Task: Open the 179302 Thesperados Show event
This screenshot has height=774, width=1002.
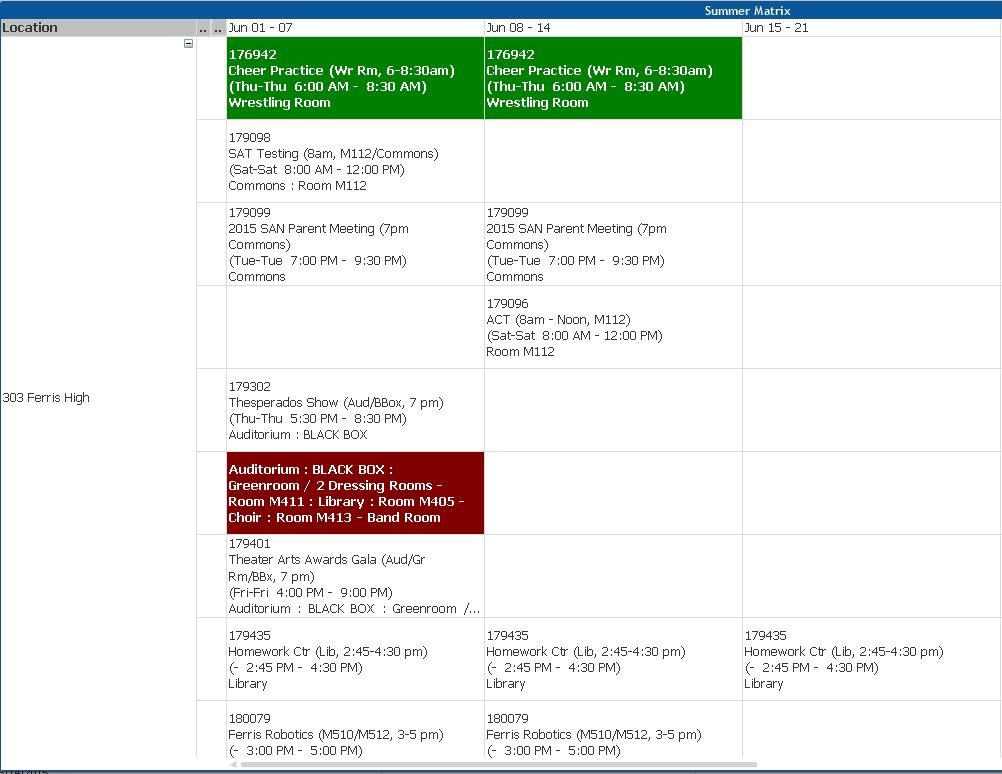Action: click(x=355, y=410)
